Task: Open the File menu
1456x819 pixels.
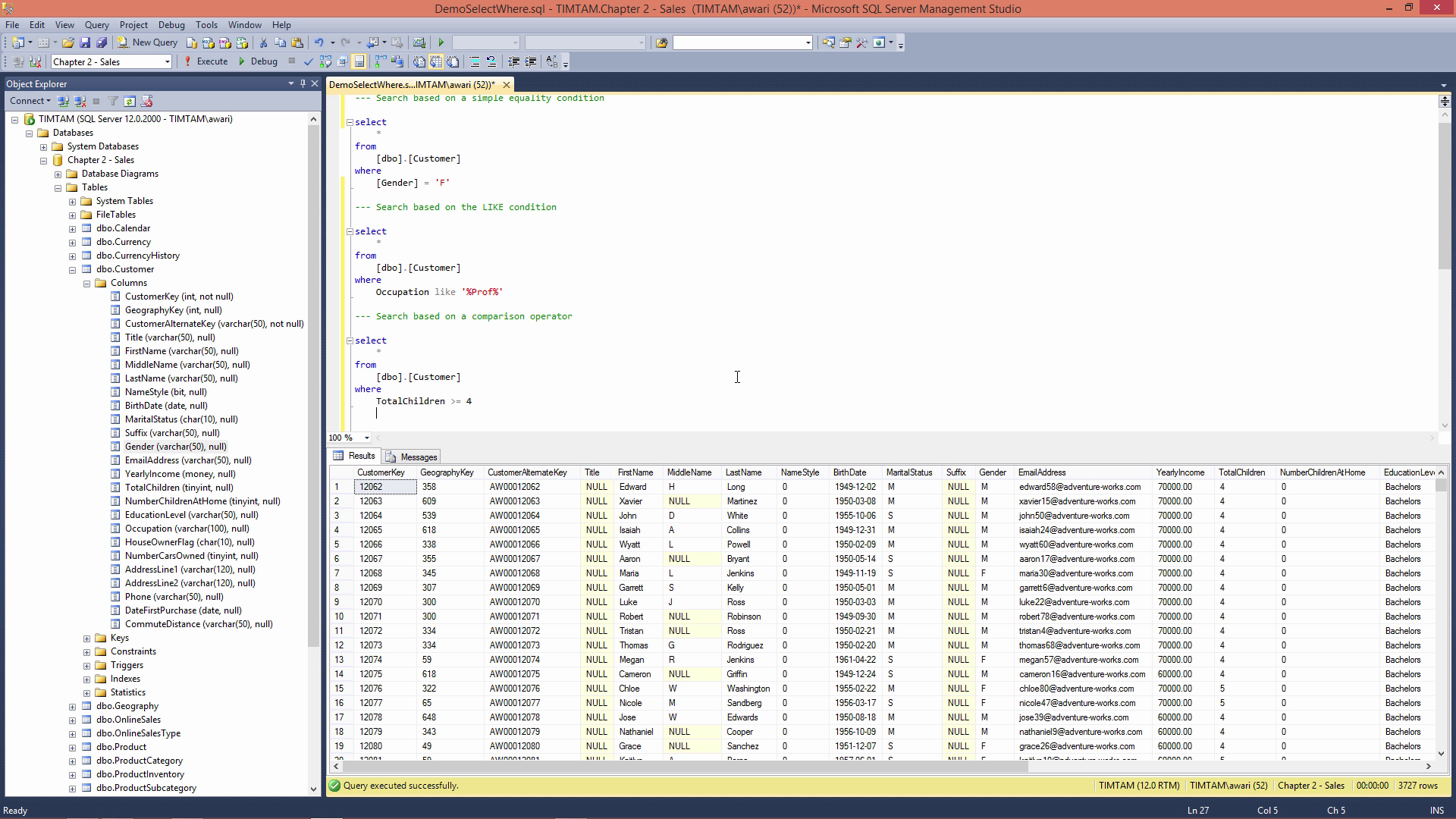Action: coord(12,25)
